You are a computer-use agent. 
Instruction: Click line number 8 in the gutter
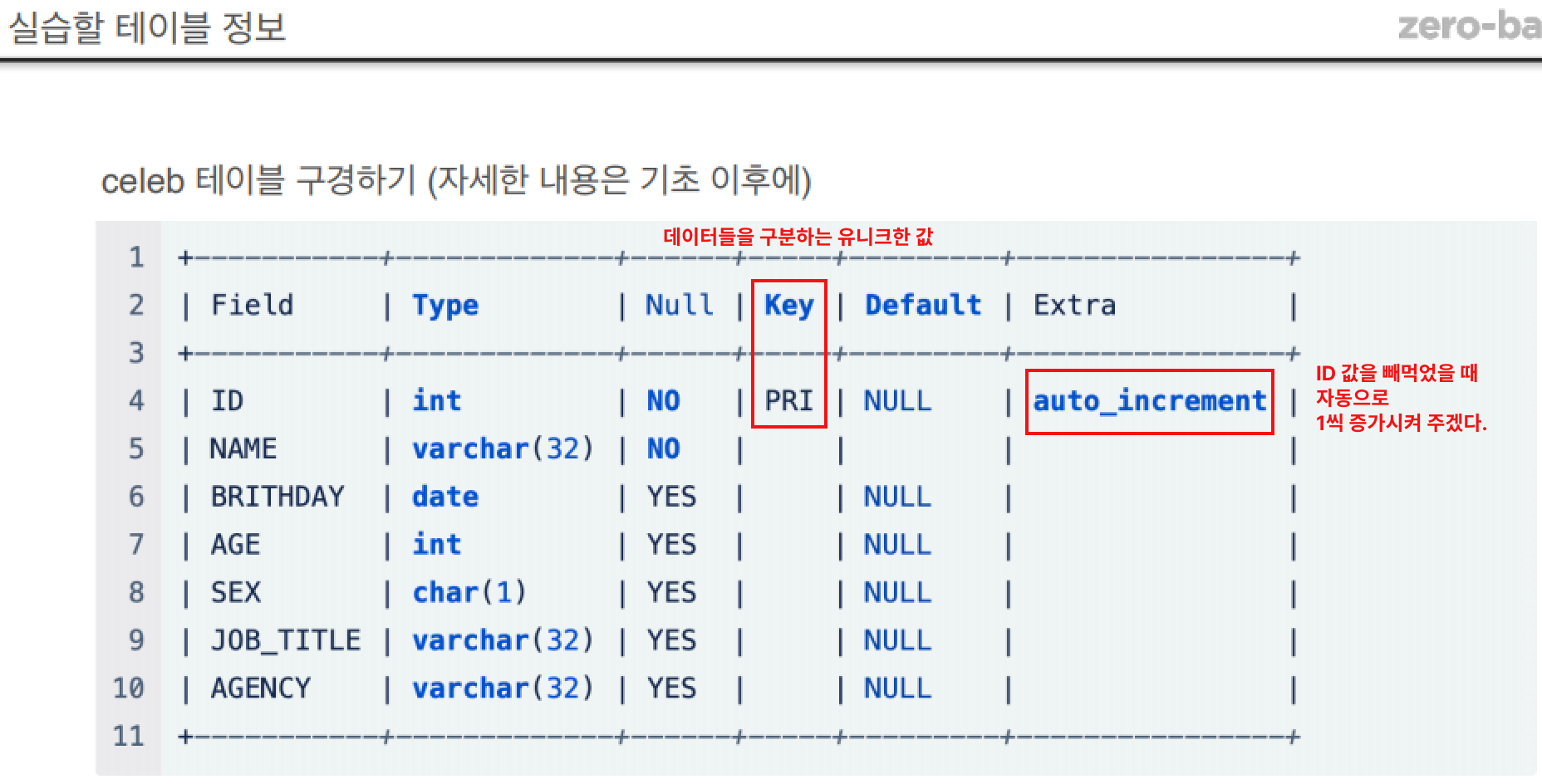136,593
